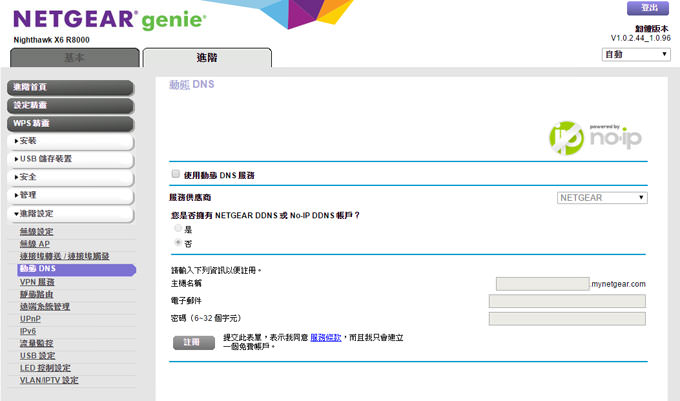The image size is (680, 401).
Task: Open the 無線 AP link
Action: [35, 244]
